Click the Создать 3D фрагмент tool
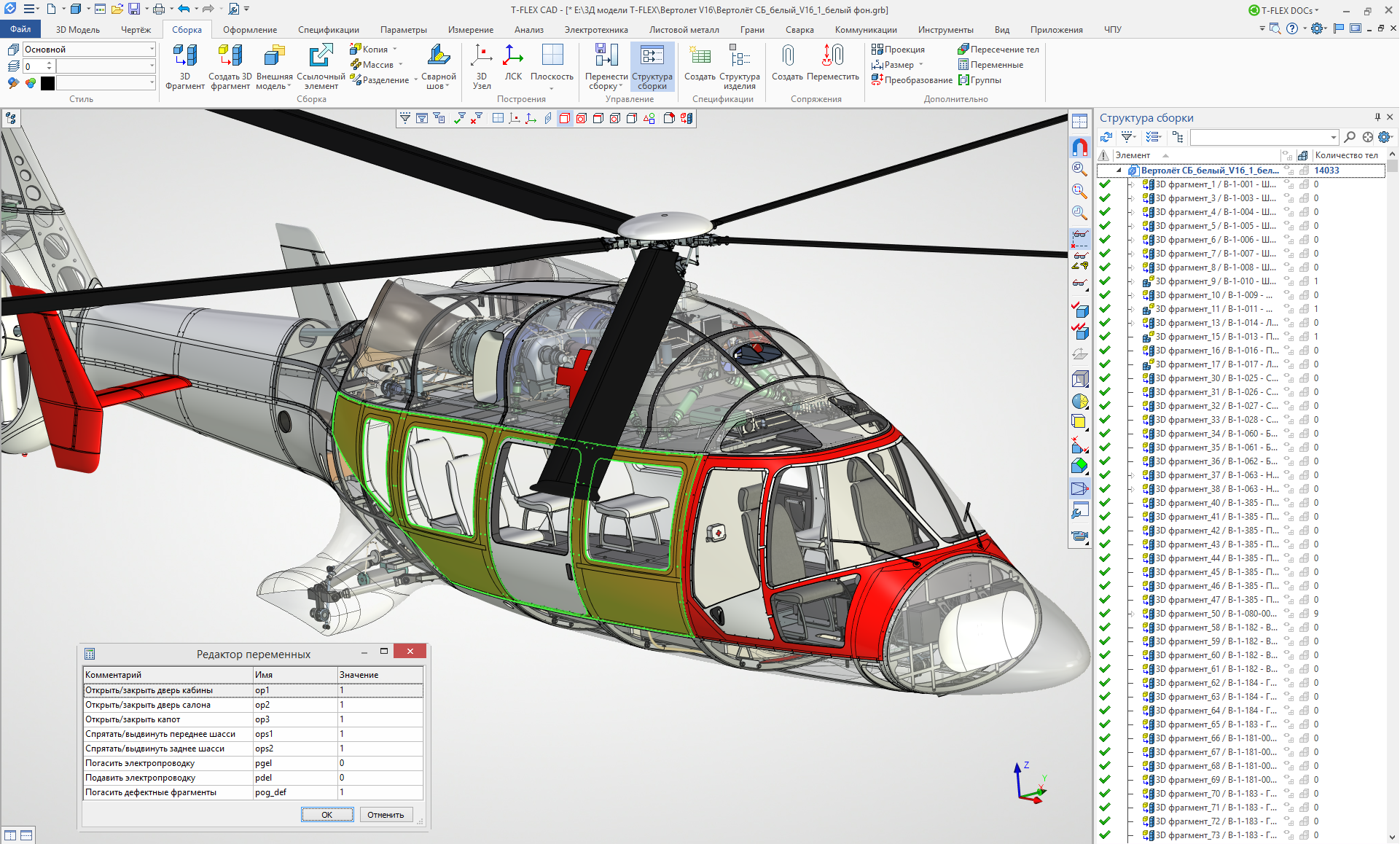Viewport: 1400px width, 844px height. pos(230,66)
